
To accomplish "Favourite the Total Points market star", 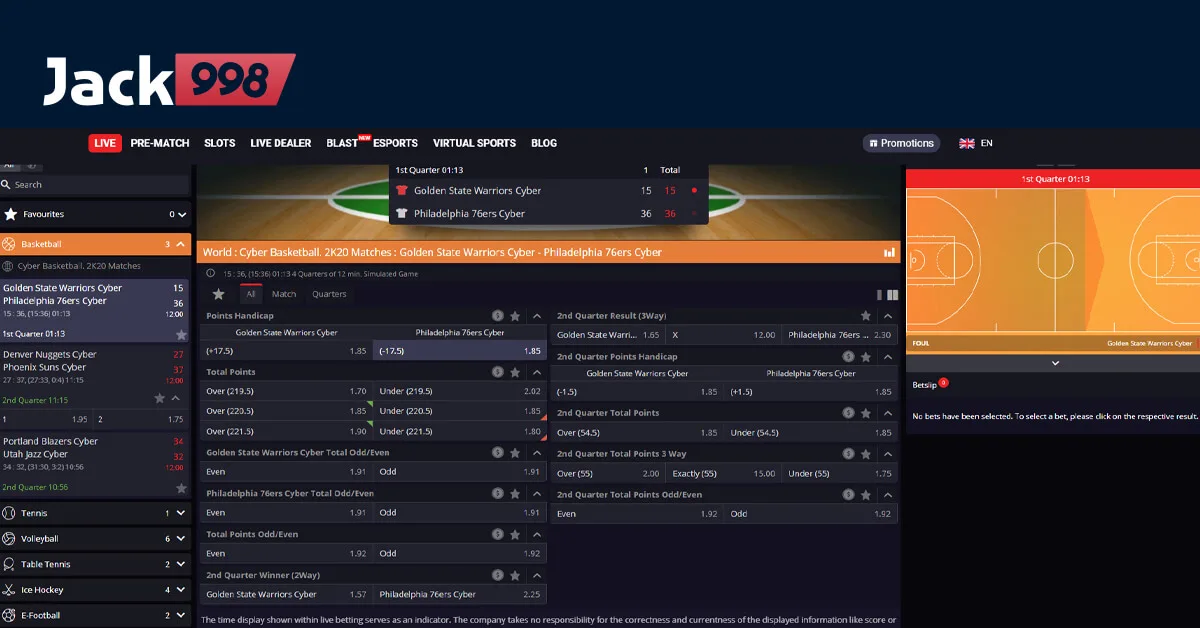I will point(516,372).
